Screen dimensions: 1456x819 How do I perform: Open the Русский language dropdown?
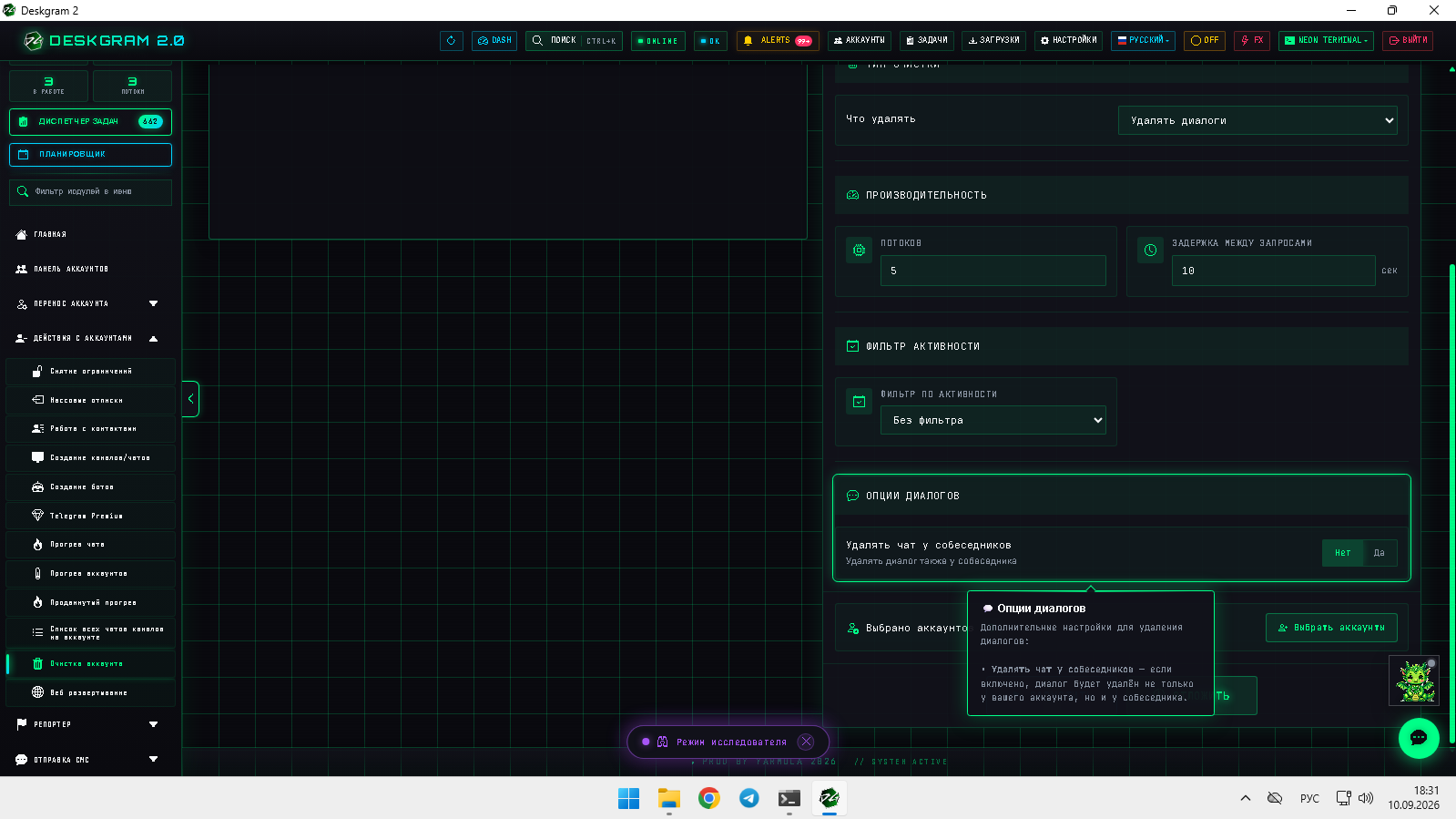1143,41
